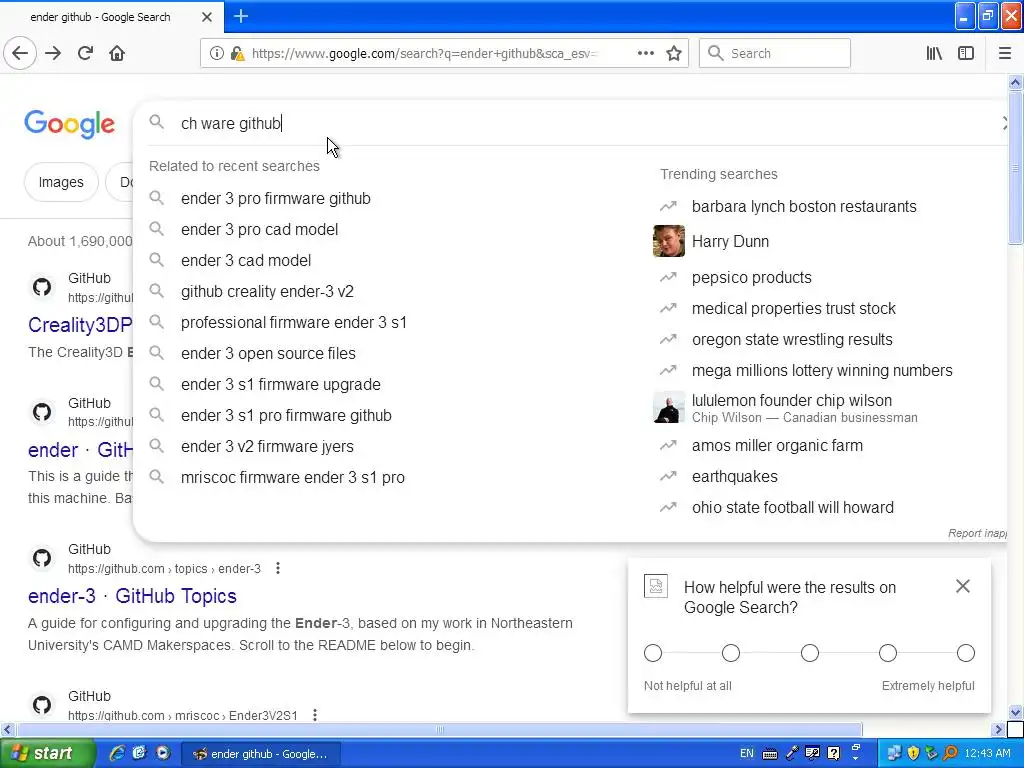The width and height of the screenshot is (1024, 768).
Task: Open trending search 'amos miller organic farm'
Action: (777, 445)
